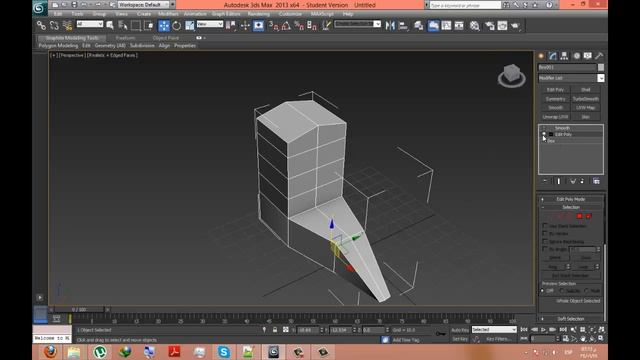Open Skype from the taskbar
This screenshot has width=640, height=360.
tap(224, 351)
